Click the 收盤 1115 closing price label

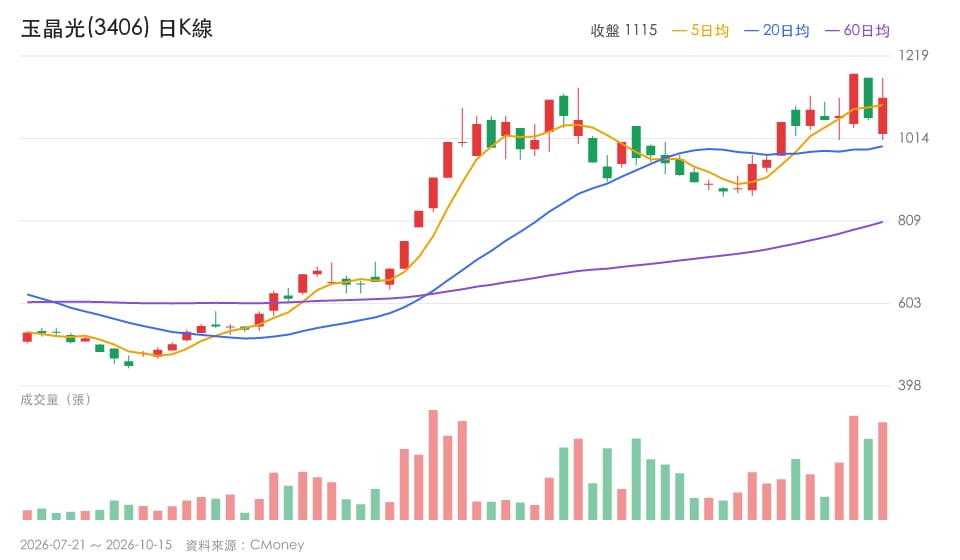click(624, 30)
